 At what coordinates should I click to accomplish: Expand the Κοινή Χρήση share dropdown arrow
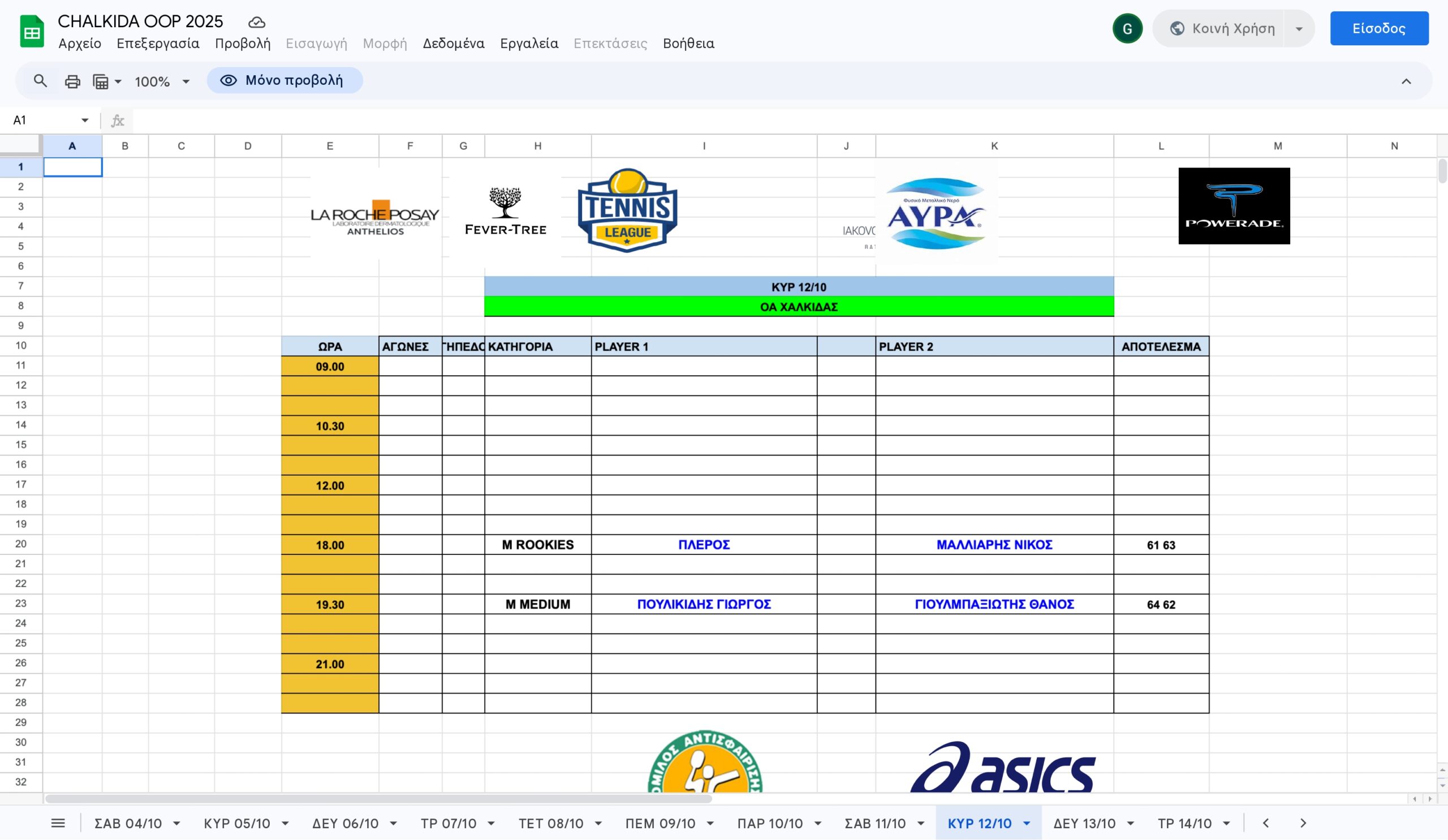[x=1299, y=29]
